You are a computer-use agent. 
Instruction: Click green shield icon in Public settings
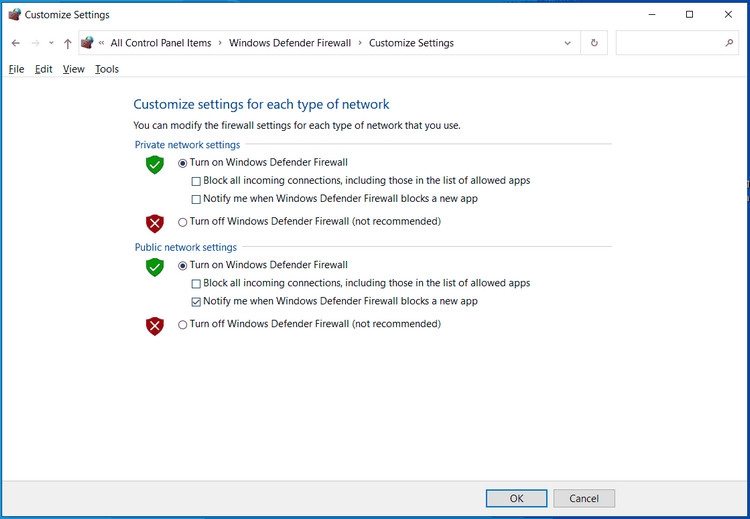coord(154,267)
